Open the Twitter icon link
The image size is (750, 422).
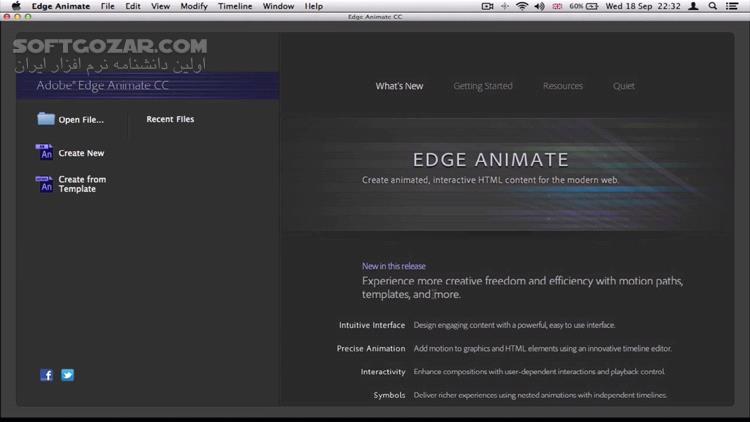coord(67,375)
